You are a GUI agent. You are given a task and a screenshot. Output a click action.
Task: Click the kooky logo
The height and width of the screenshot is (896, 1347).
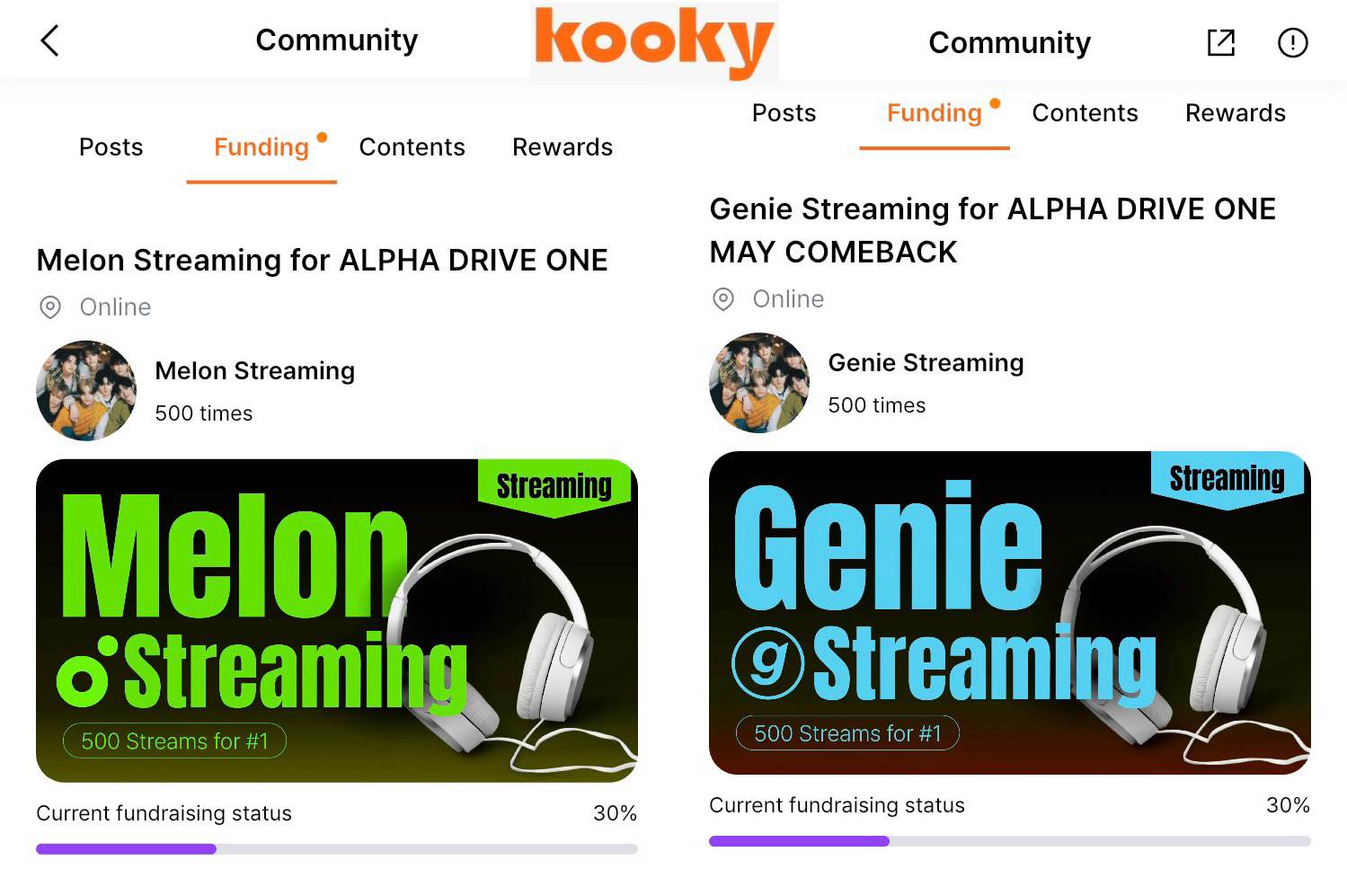(x=654, y=41)
